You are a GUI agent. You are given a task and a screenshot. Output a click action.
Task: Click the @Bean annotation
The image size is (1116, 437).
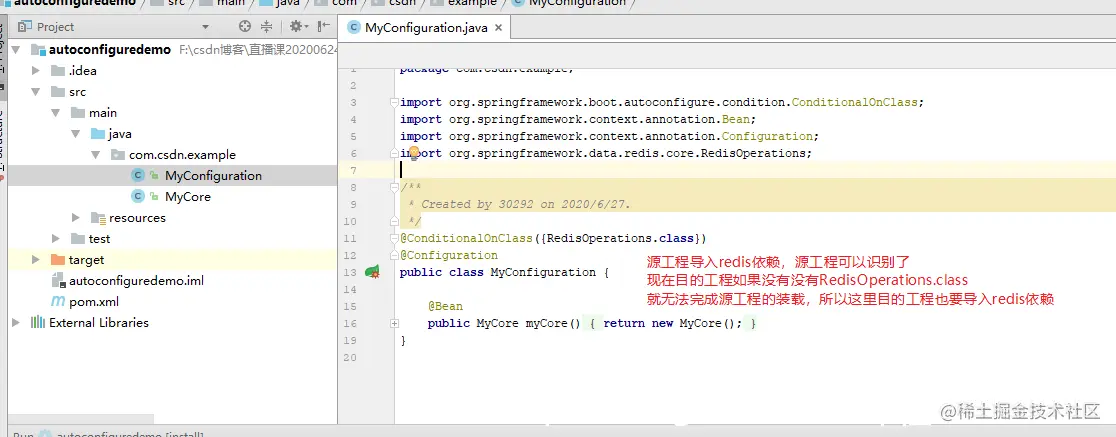click(445, 306)
